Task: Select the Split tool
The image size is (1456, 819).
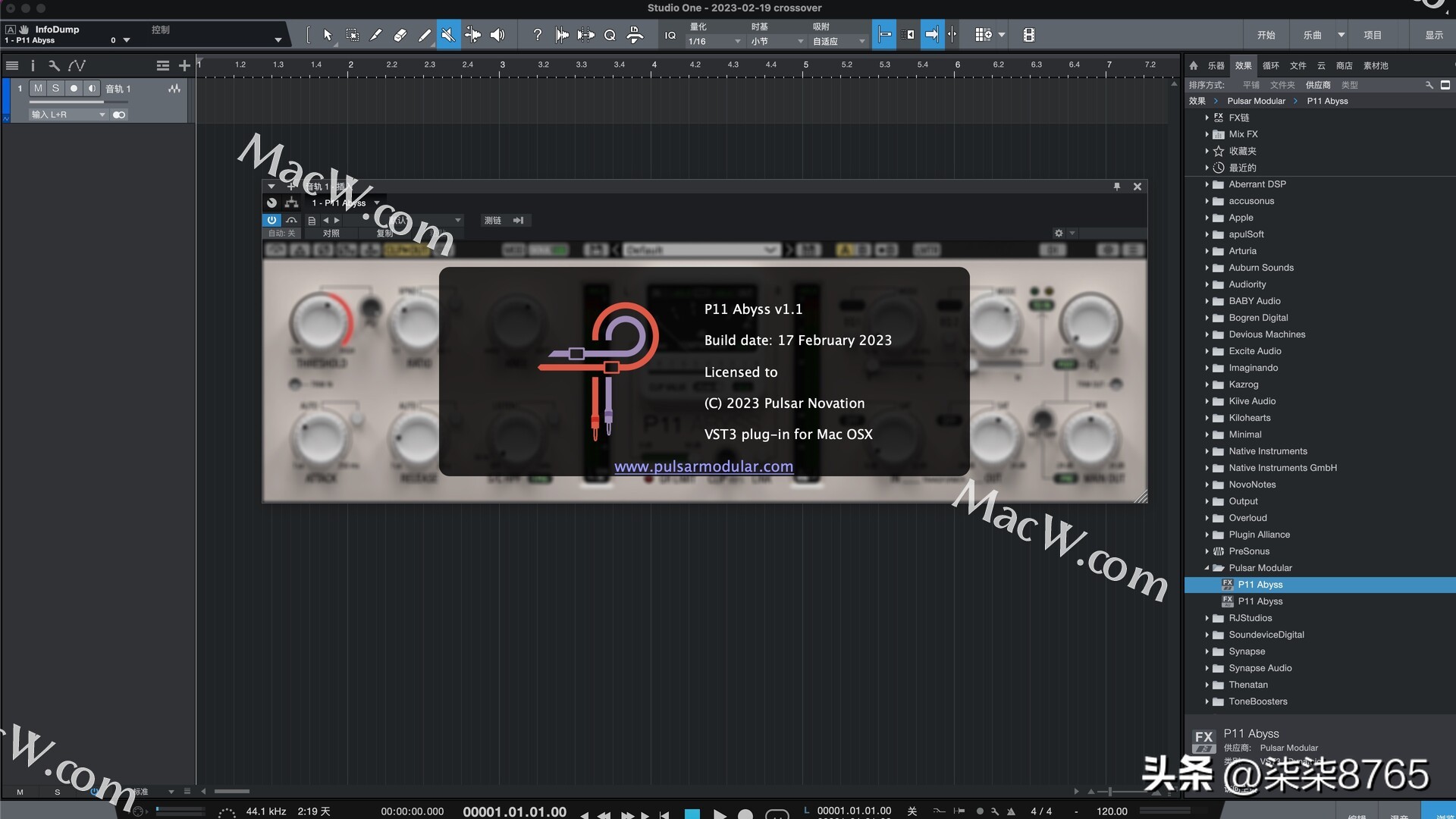Action: (375, 34)
